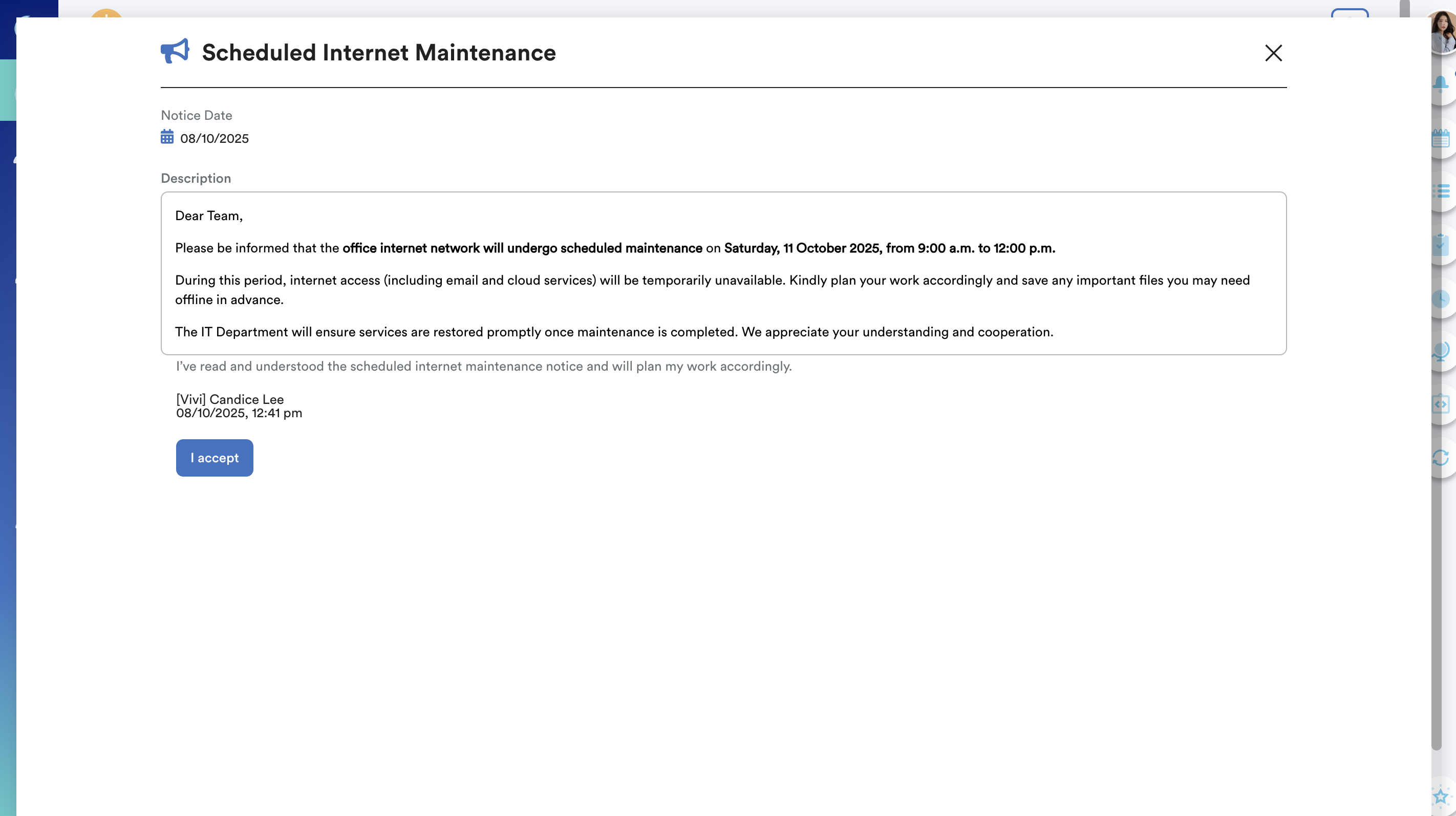Close the Scheduled Internet Maintenance dialog

(1273, 53)
